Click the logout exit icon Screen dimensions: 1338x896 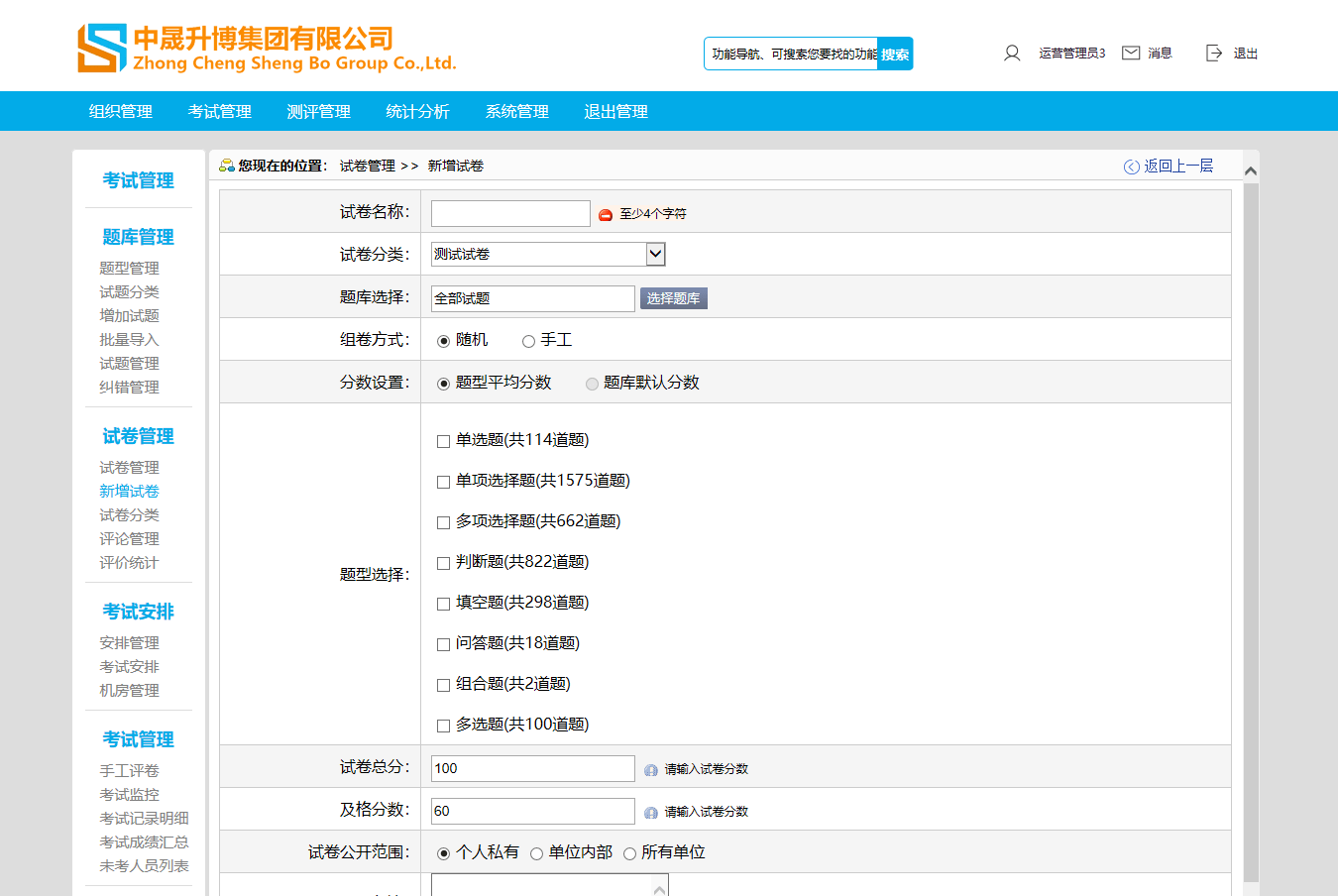[1214, 54]
